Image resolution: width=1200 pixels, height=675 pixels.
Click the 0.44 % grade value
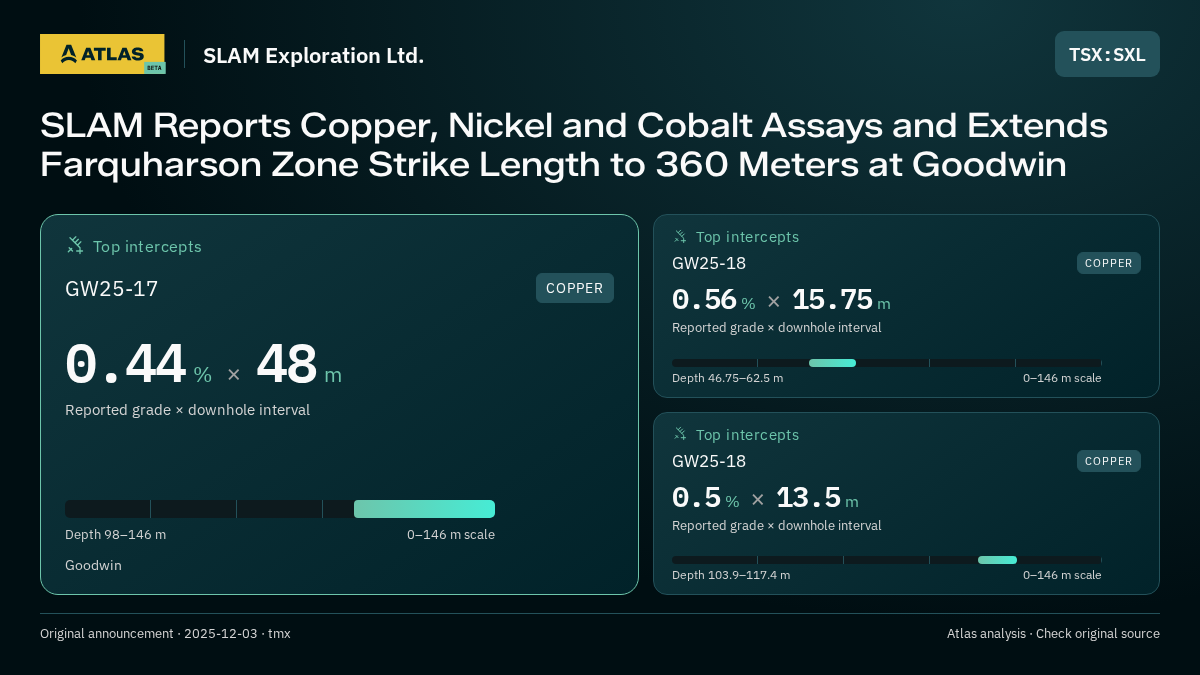point(138,366)
